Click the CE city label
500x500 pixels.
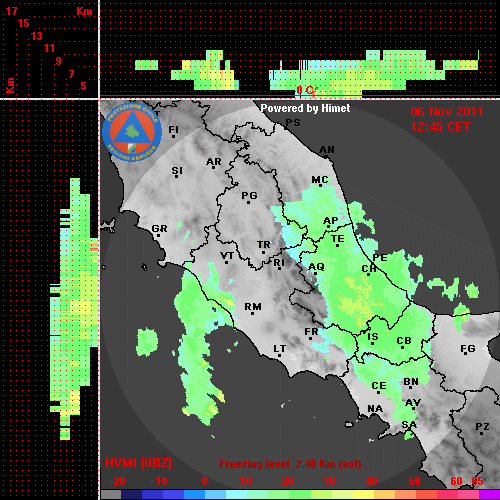[379, 387]
